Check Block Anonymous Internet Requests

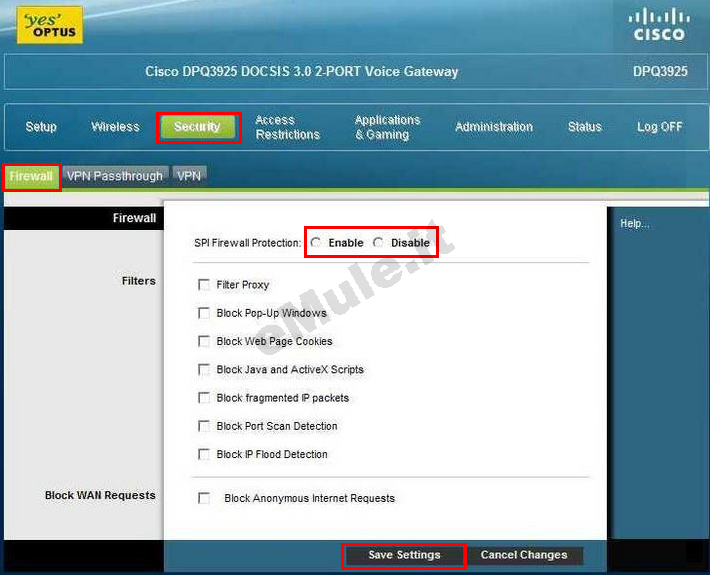[x=204, y=498]
